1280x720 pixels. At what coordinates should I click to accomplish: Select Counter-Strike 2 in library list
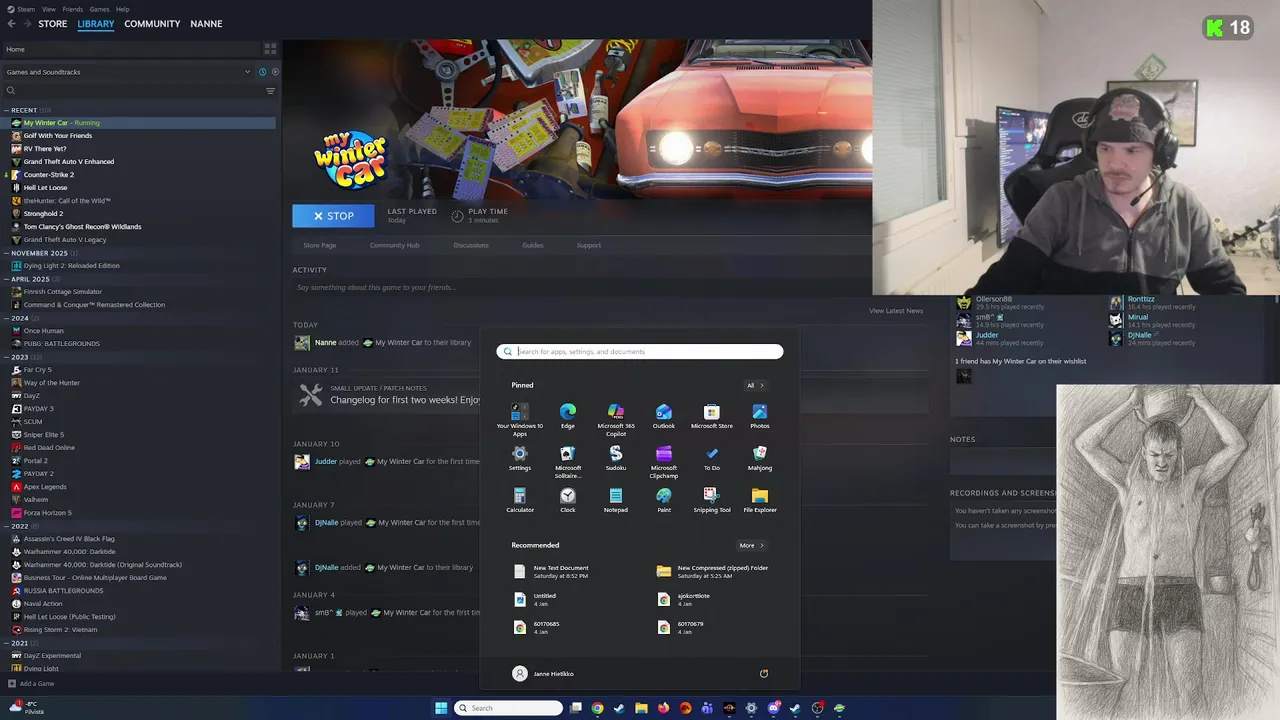click(48, 175)
